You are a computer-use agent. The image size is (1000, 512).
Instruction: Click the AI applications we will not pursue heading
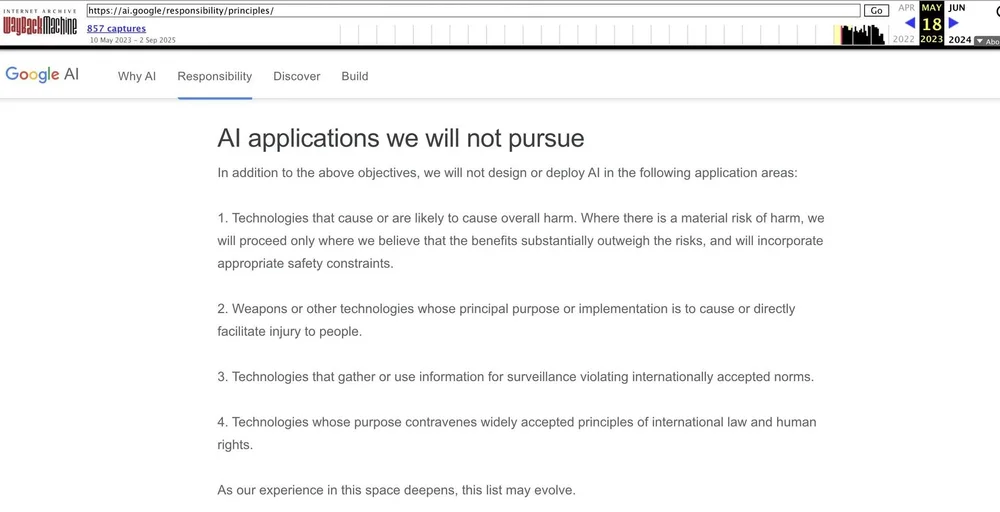(401, 138)
